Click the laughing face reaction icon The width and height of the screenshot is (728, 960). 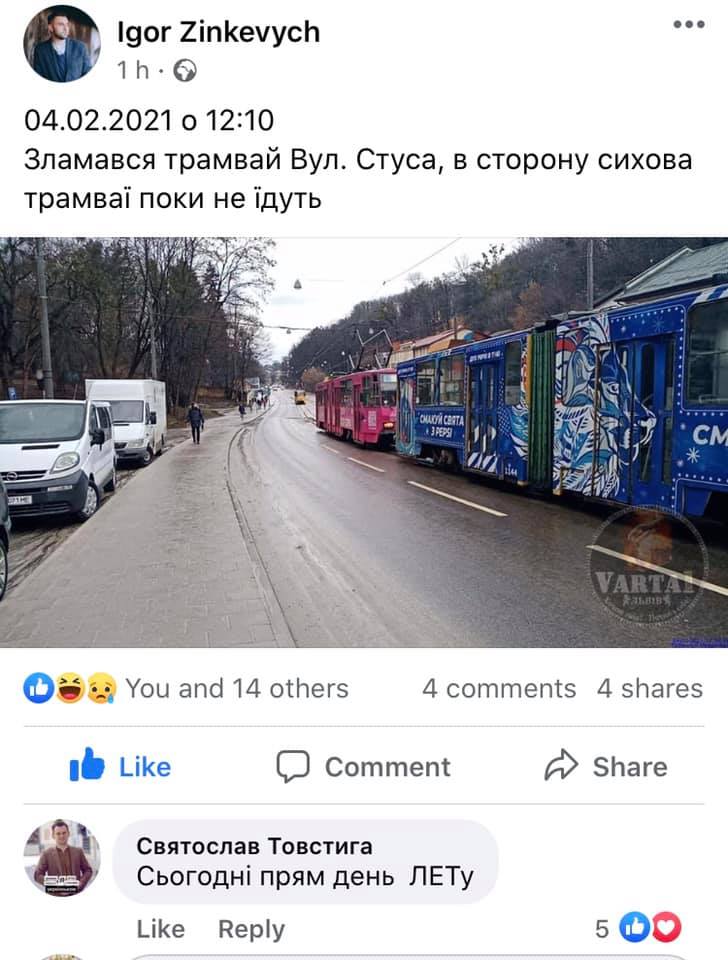(70, 688)
